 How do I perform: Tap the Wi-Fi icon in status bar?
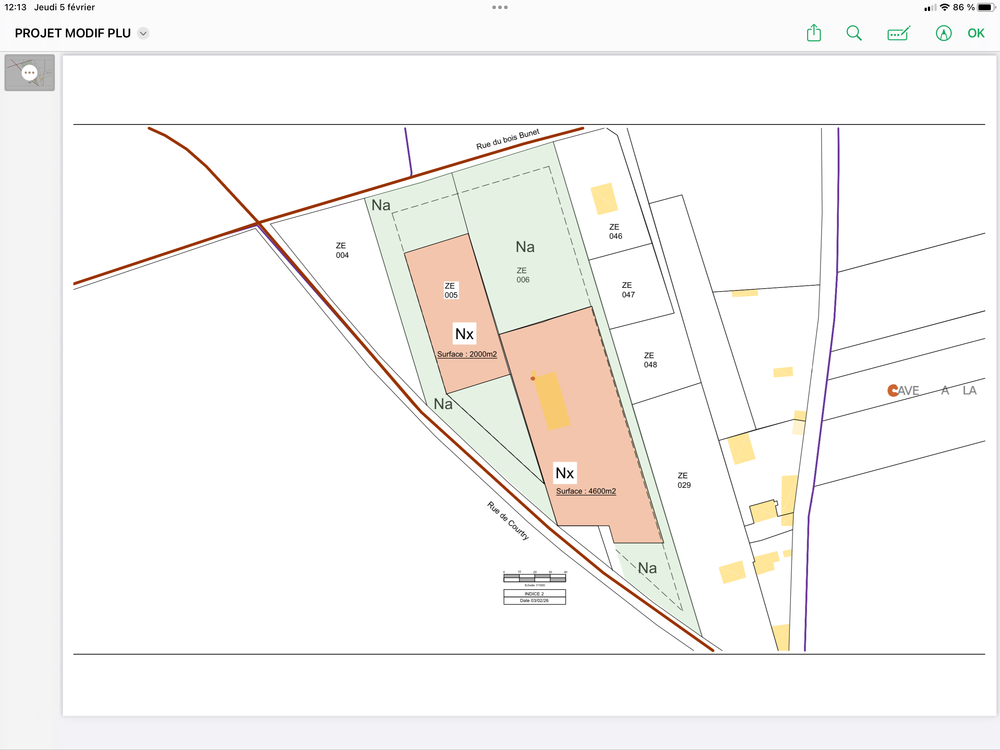[945, 8]
